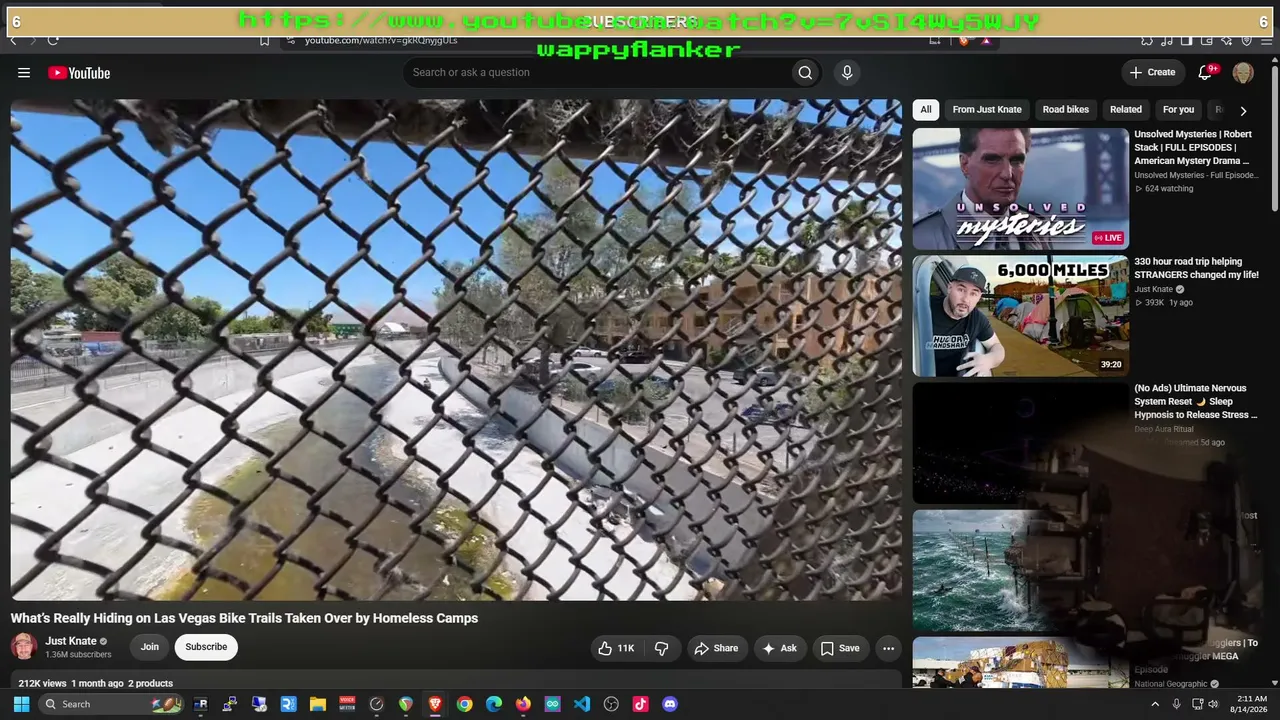The image size is (1280, 720).
Task: Subscribe to Just Knate
Action: click(x=206, y=647)
